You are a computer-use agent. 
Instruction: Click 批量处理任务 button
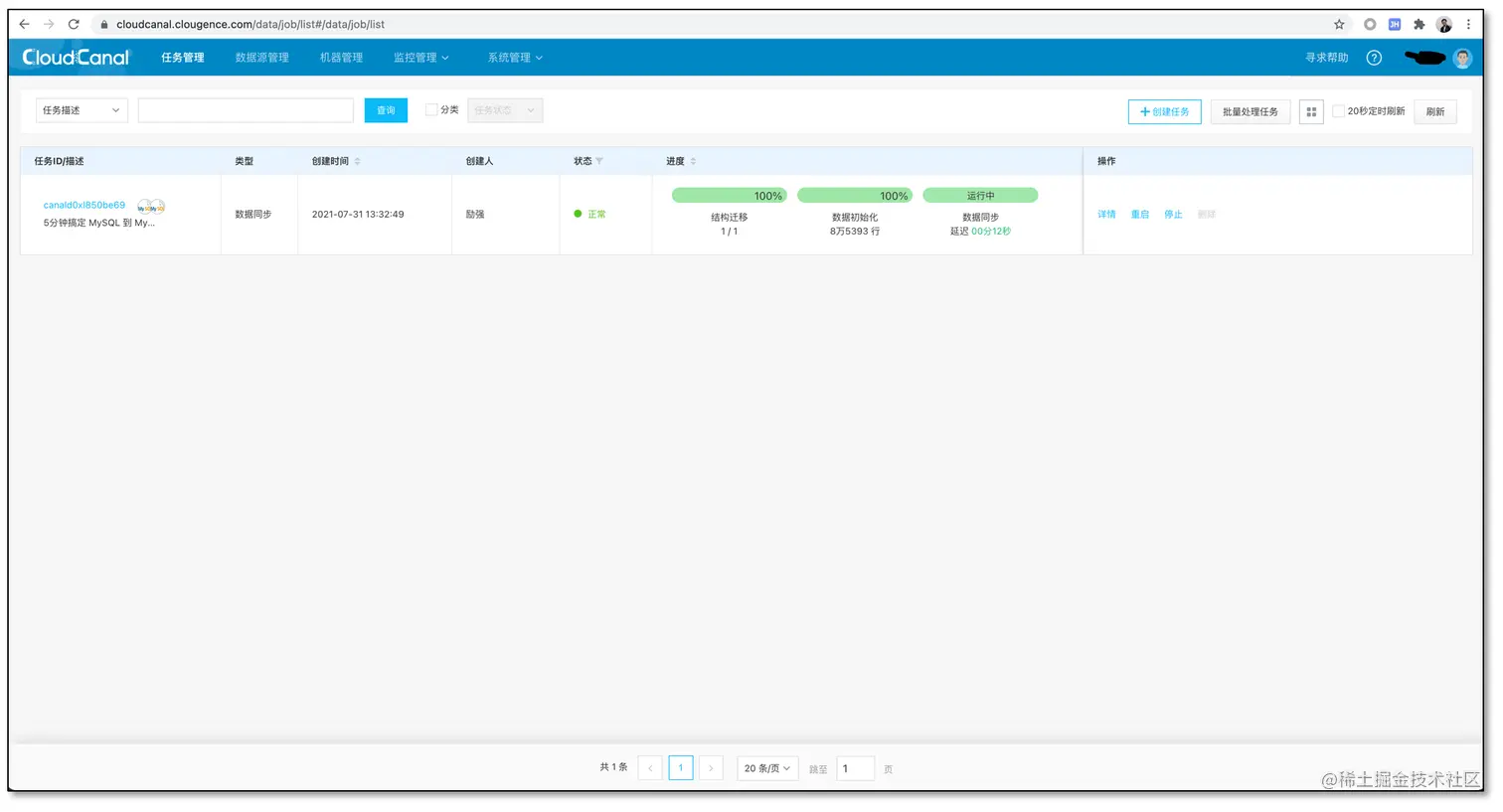(x=1251, y=111)
